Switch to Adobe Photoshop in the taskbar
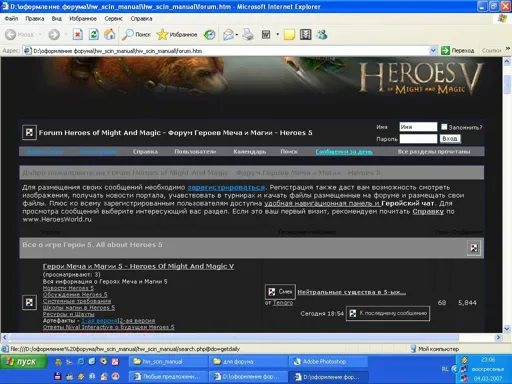 point(328,362)
